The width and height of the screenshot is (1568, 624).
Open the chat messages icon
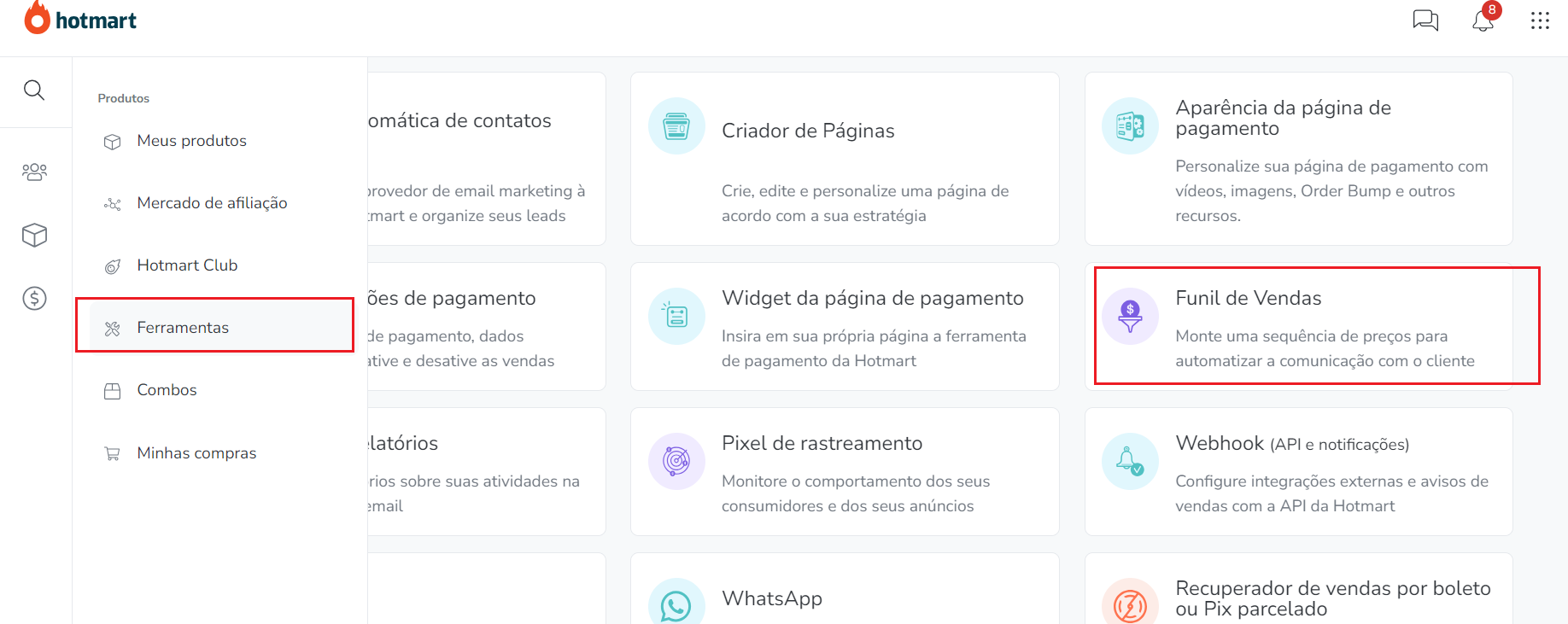[1425, 20]
